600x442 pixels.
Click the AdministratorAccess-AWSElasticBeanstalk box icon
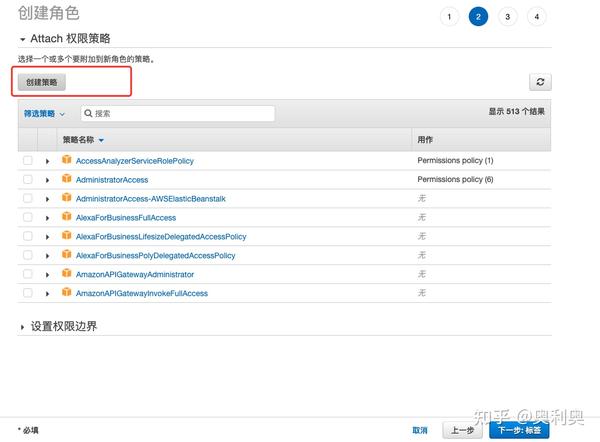point(67,197)
